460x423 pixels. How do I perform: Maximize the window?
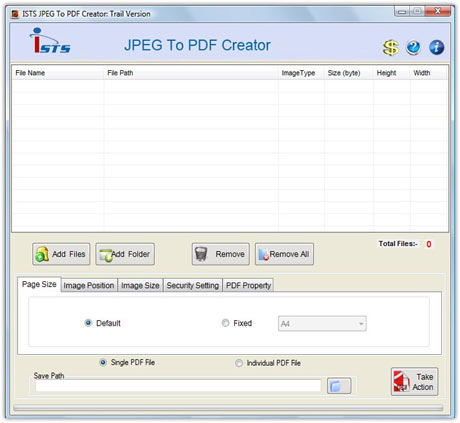click(x=417, y=12)
